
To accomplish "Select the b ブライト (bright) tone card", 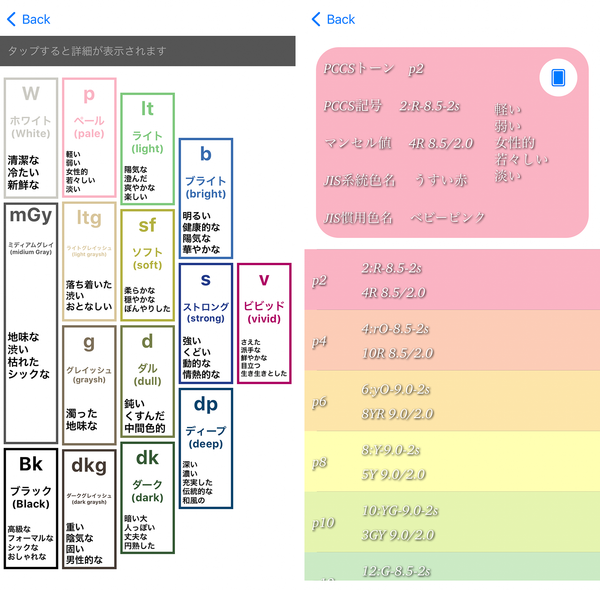I will (x=206, y=199).
